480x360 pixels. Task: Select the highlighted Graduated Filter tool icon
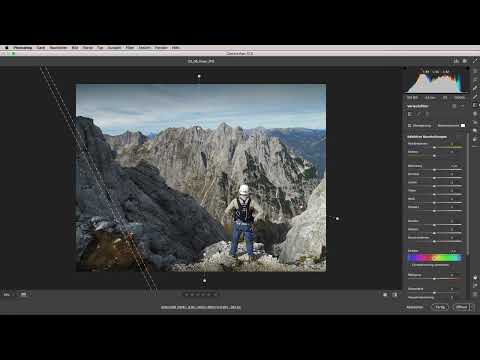coord(475,105)
